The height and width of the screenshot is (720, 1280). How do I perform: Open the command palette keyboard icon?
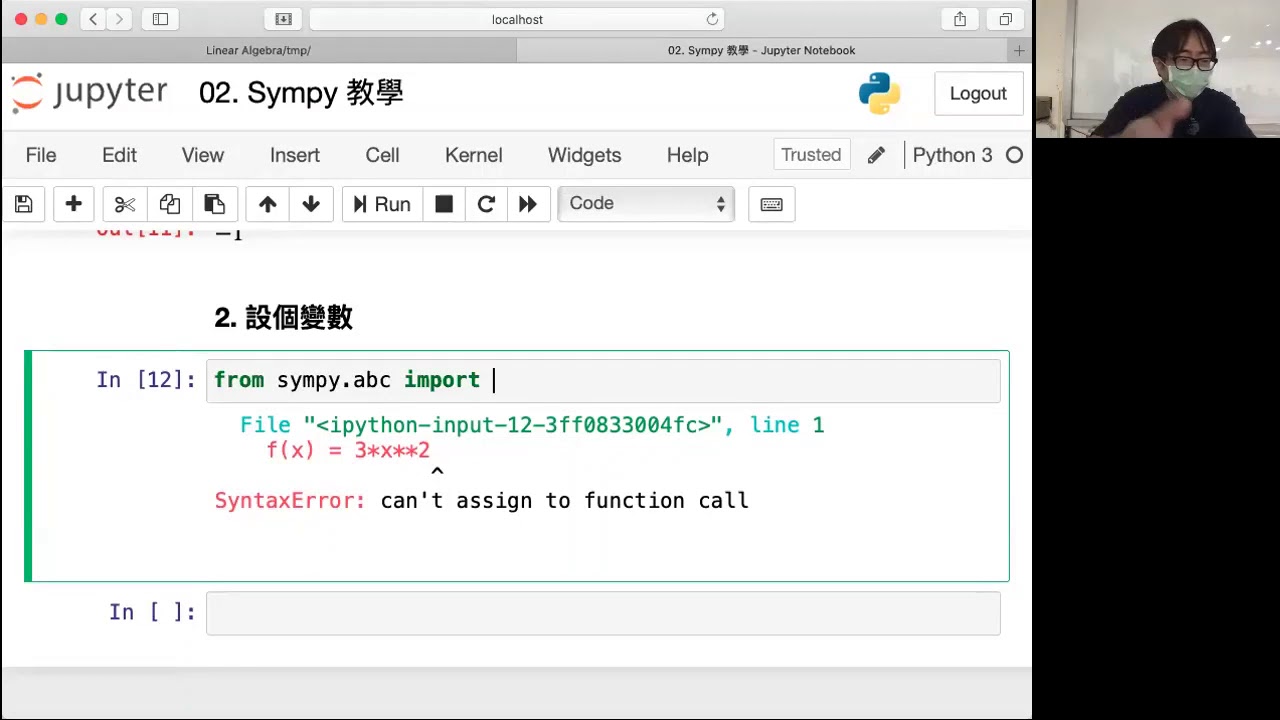771,204
